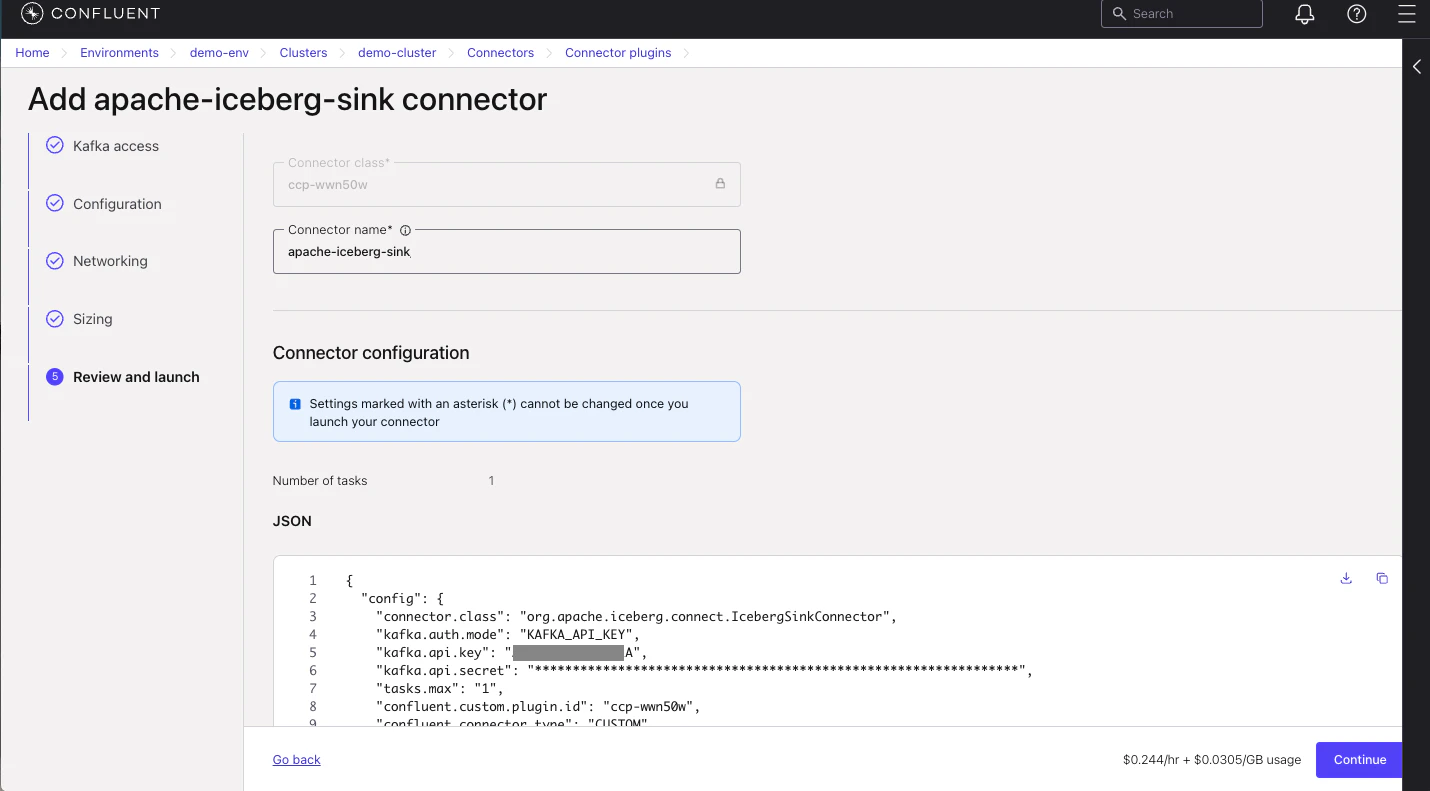The image size is (1430, 791).
Task: Copy the JSON configuration to clipboard
Action: [x=1382, y=578]
